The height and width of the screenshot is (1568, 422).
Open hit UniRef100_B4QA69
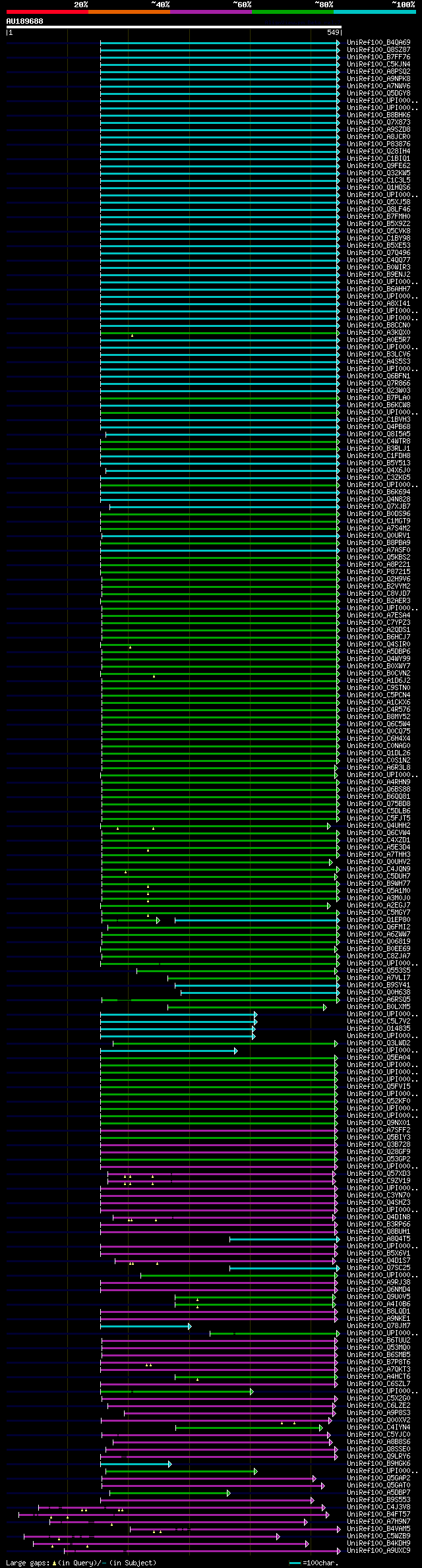[378, 43]
